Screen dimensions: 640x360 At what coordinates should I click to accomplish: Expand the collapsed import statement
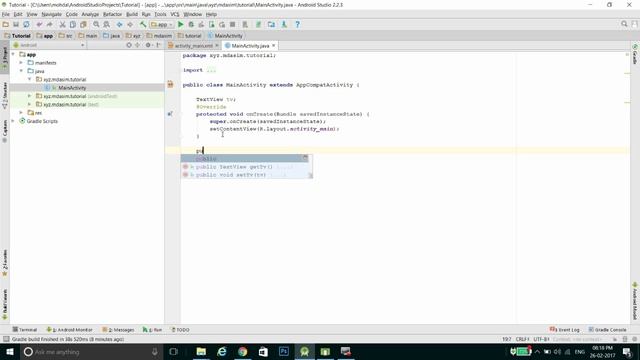pyautogui.click(x=211, y=70)
